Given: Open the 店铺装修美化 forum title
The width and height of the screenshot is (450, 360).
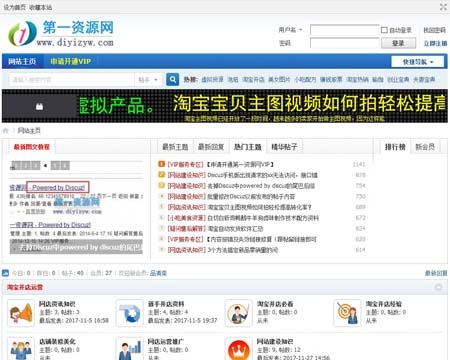Looking at the screenshot, I should pyautogui.click(x=57, y=341).
